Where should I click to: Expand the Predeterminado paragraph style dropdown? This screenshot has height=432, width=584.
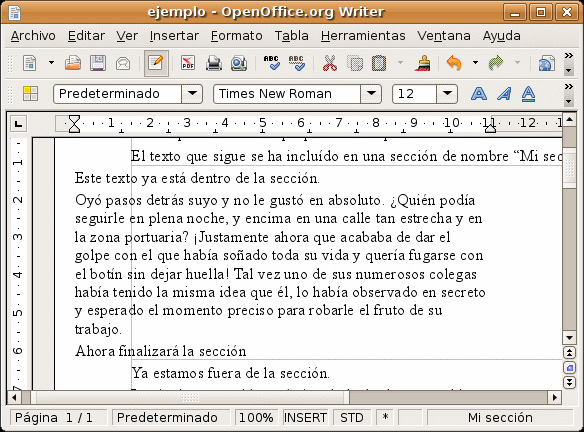192,93
